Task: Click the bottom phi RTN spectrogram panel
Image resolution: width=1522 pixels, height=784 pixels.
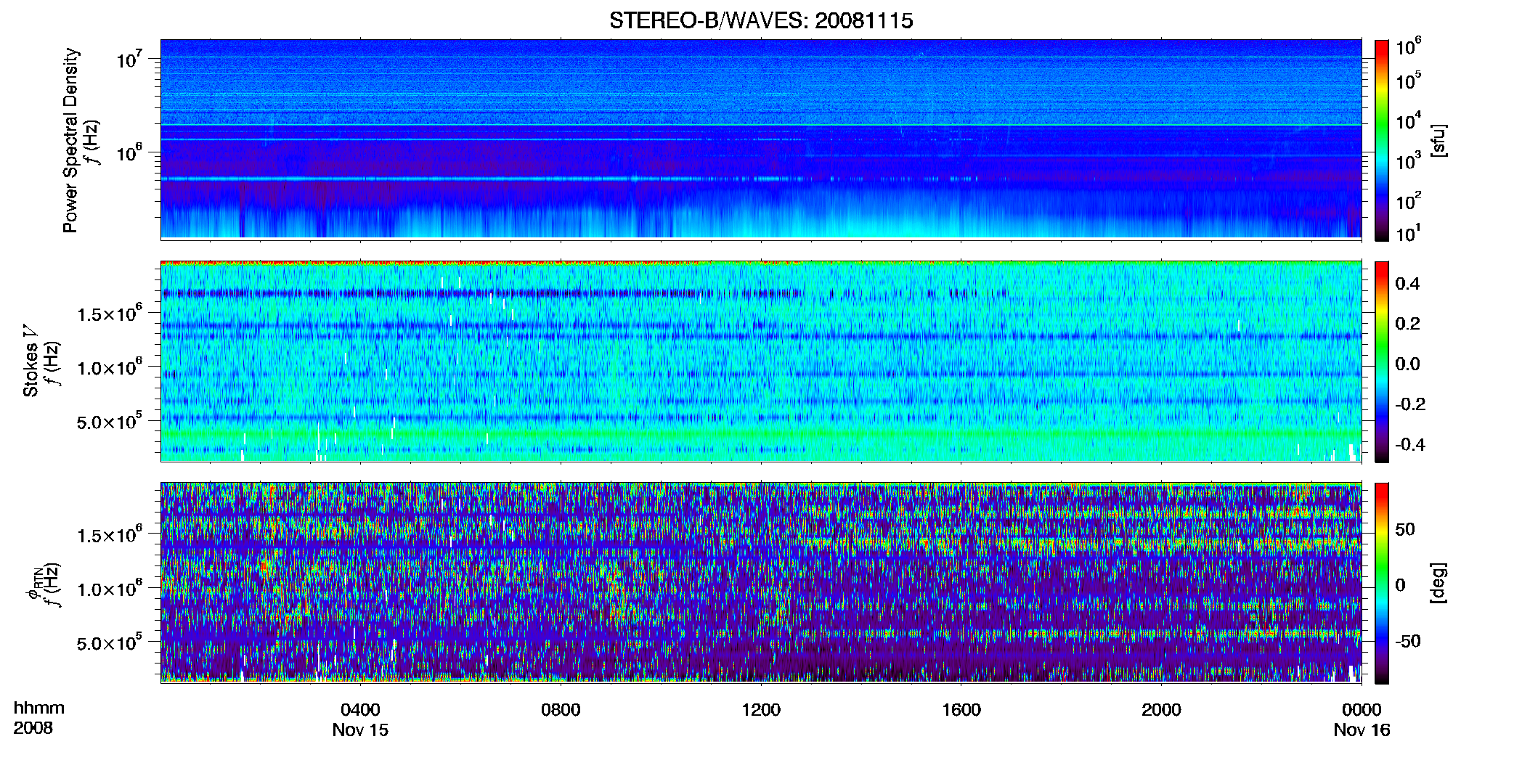Action: 761,582
